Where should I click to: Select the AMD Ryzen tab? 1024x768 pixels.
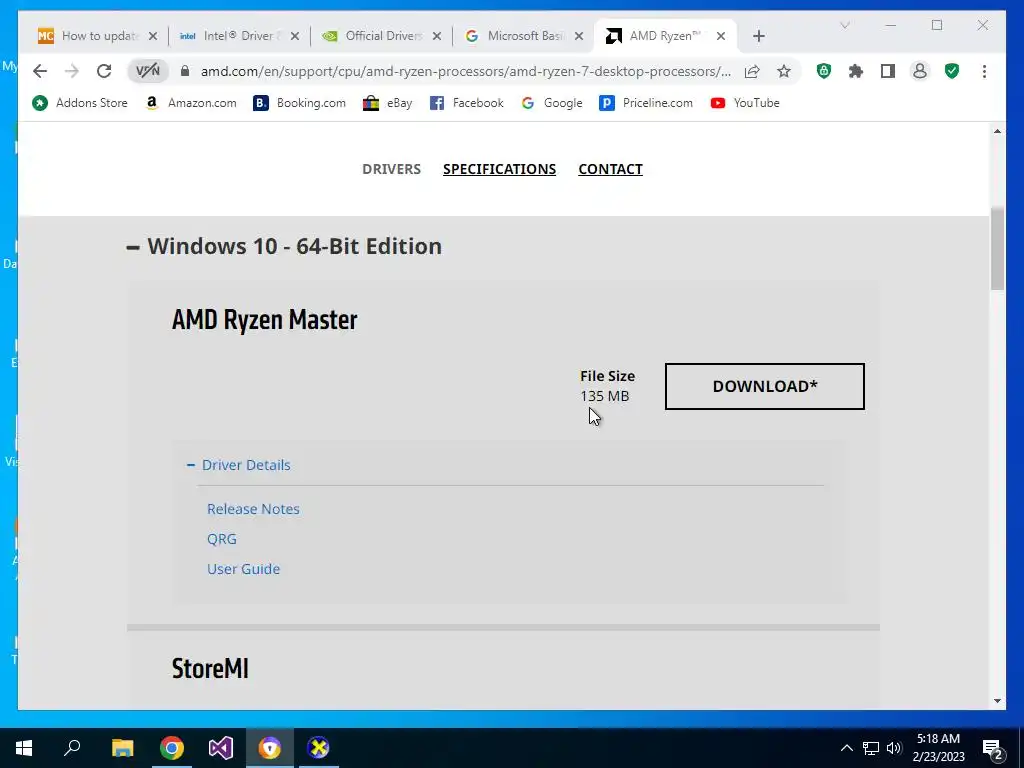click(x=663, y=36)
